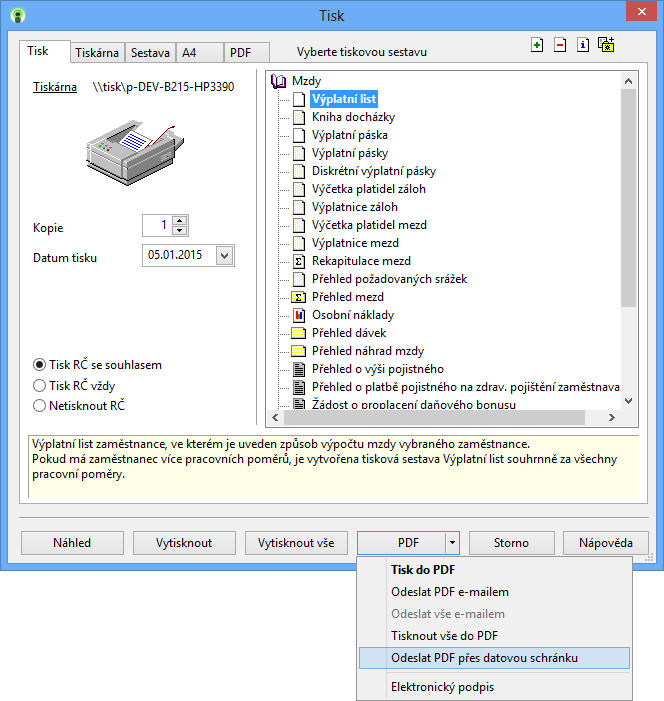Click the Mzdy book folder icon
Image resolution: width=664 pixels, height=701 pixels.
[x=279, y=81]
